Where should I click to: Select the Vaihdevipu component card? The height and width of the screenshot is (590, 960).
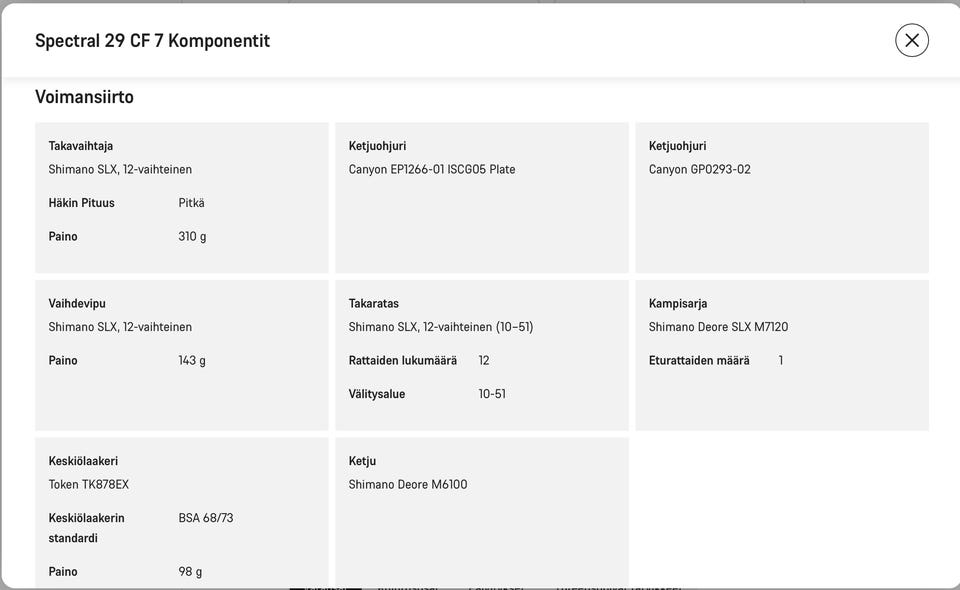click(x=182, y=355)
